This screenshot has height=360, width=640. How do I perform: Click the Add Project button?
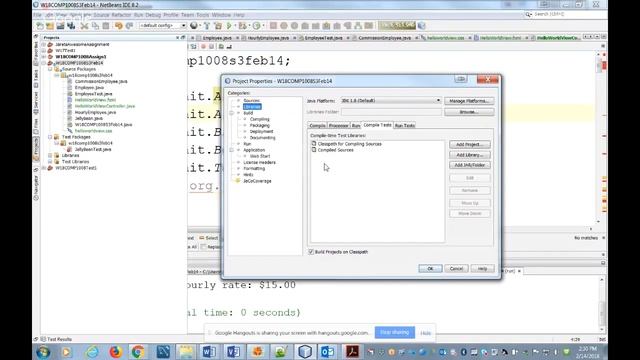click(x=470, y=144)
